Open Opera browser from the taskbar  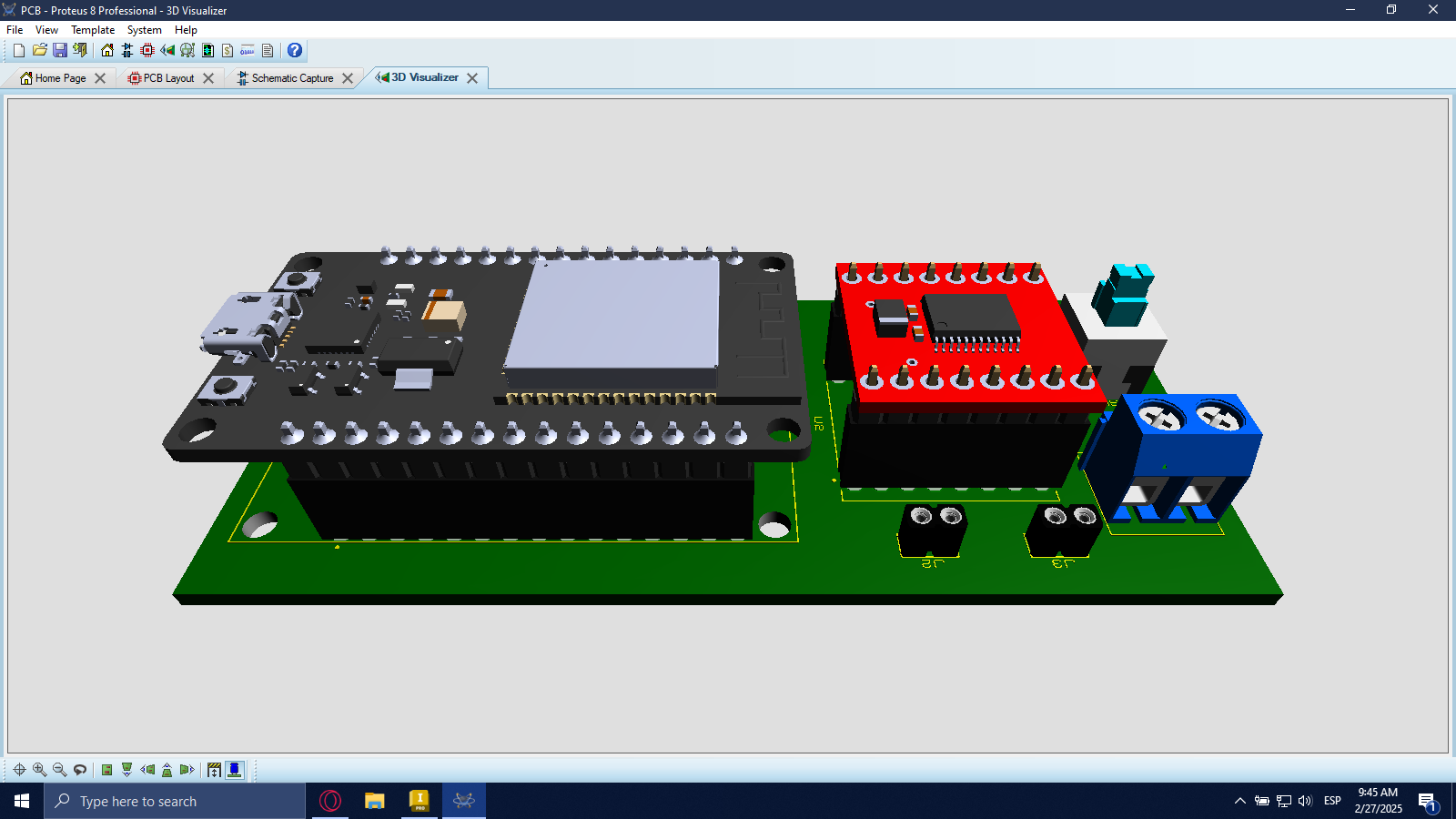[x=330, y=801]
